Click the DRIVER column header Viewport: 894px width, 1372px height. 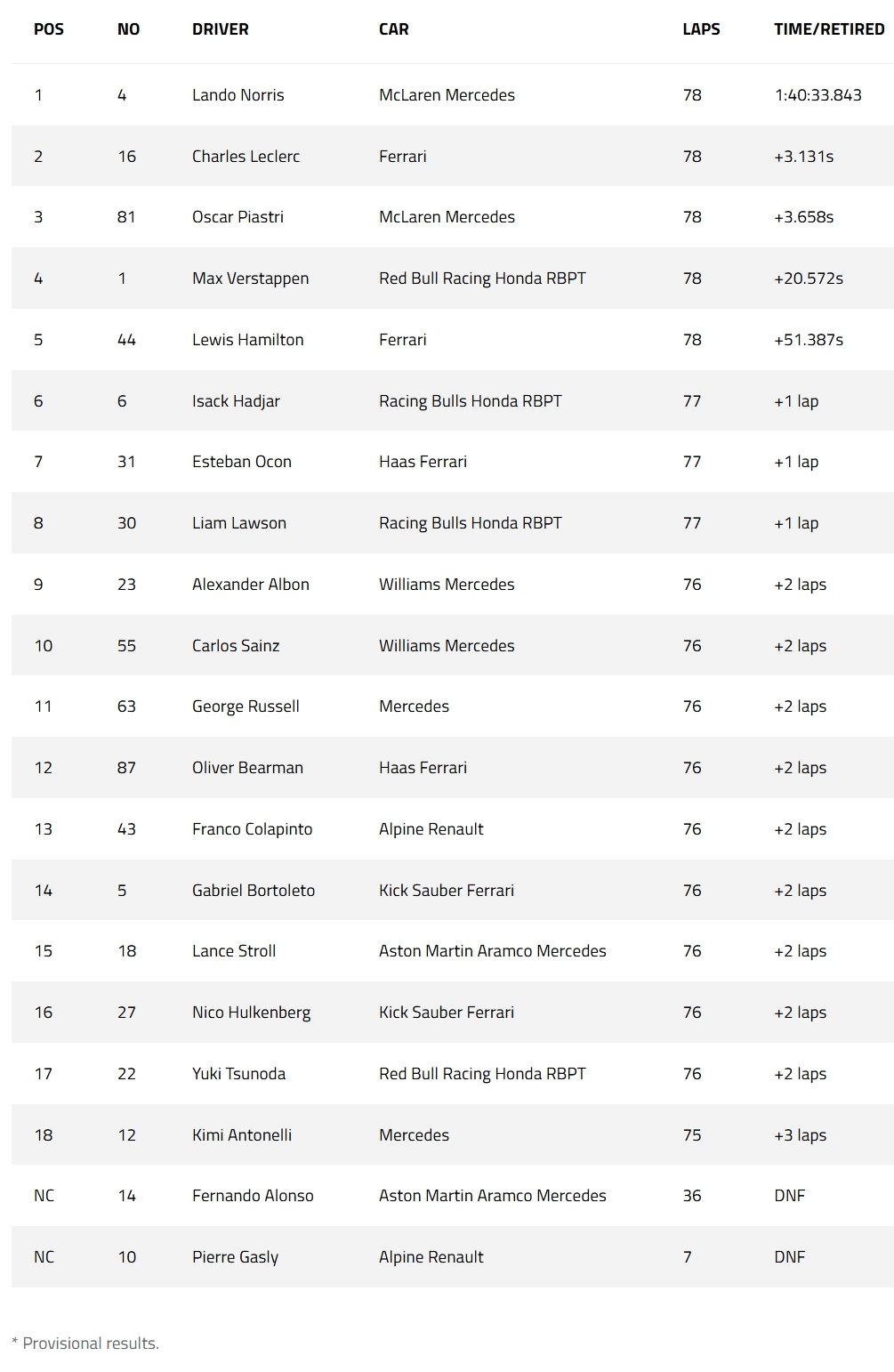[x=220, y=29]
